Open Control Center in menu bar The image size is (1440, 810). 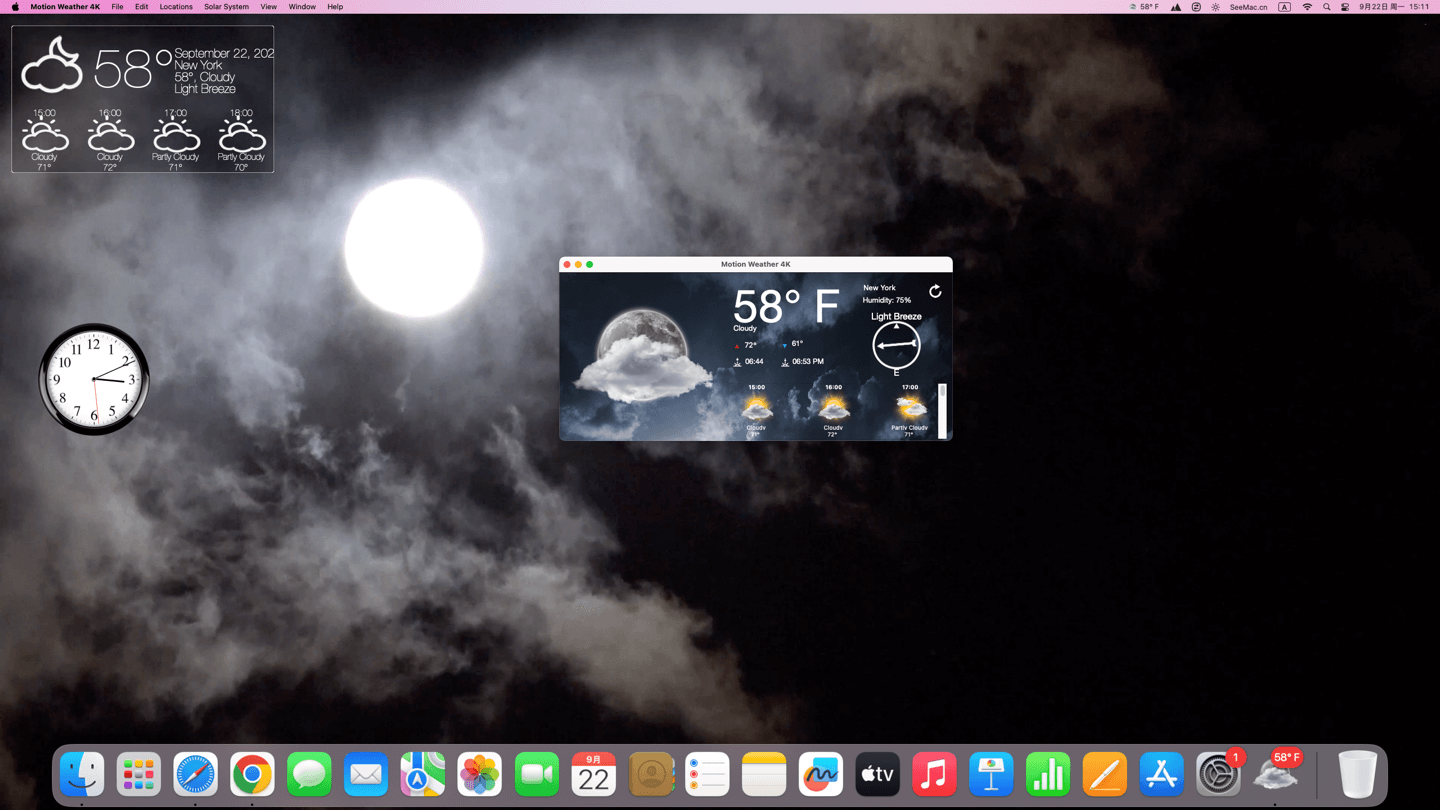(1345, 7)
